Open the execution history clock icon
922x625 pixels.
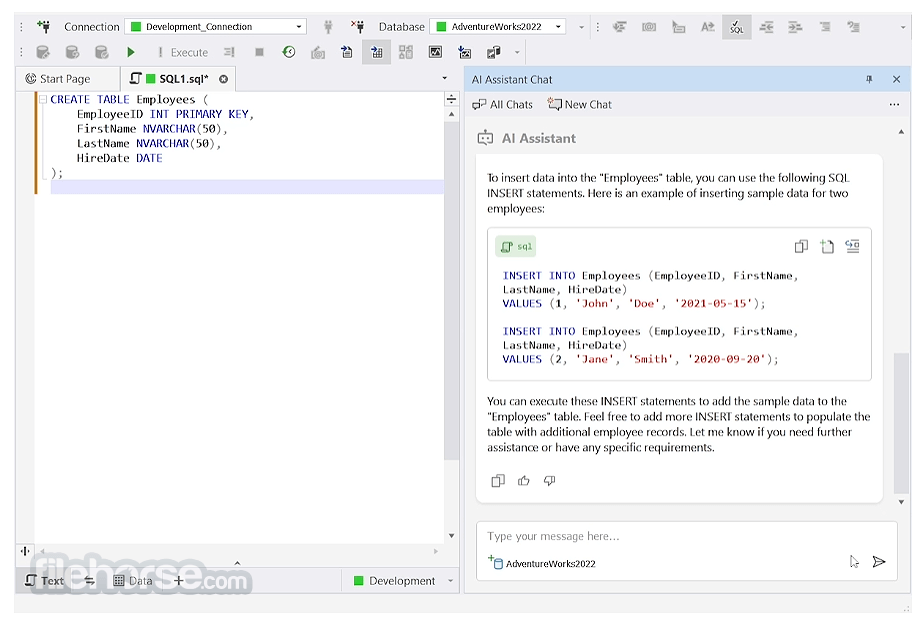point(289,52)
